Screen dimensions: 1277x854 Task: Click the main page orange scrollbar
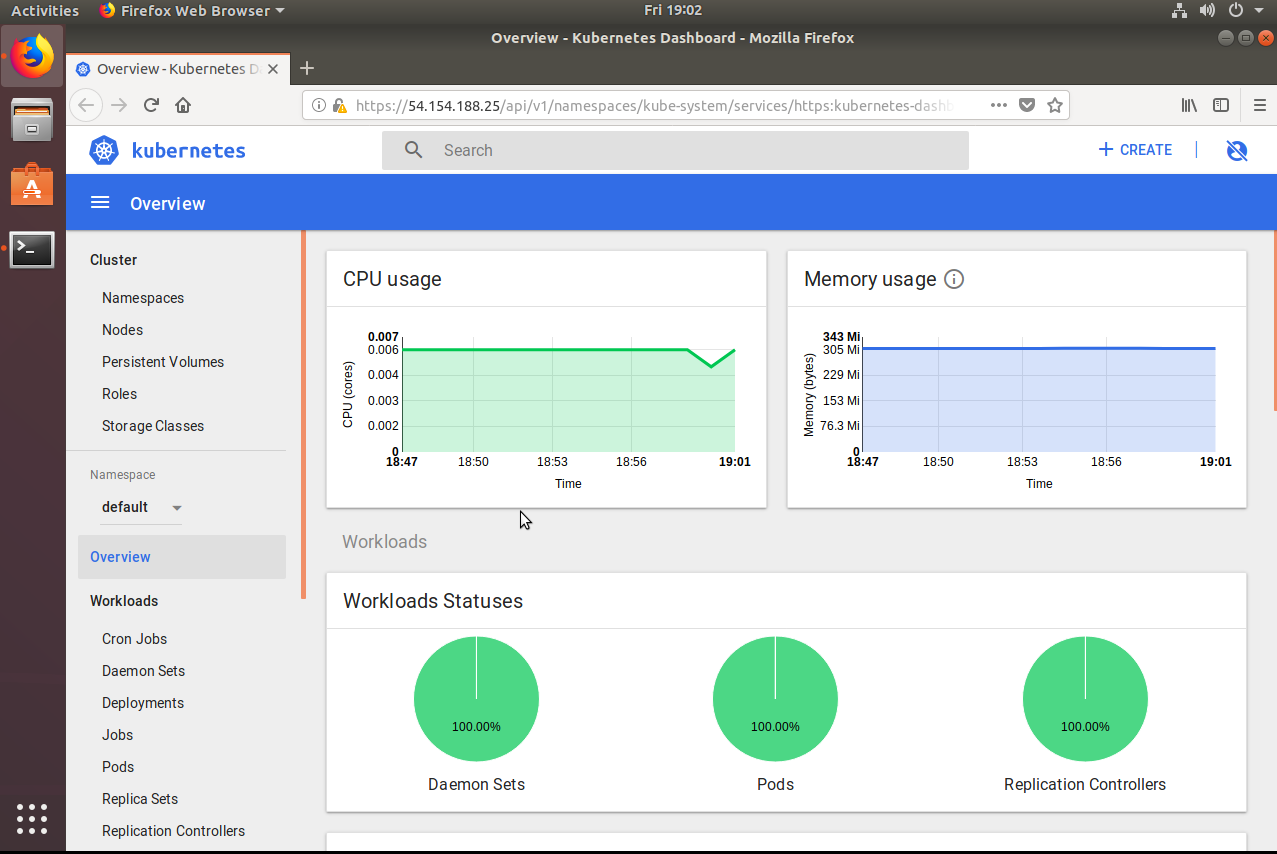pos(1274,320)
